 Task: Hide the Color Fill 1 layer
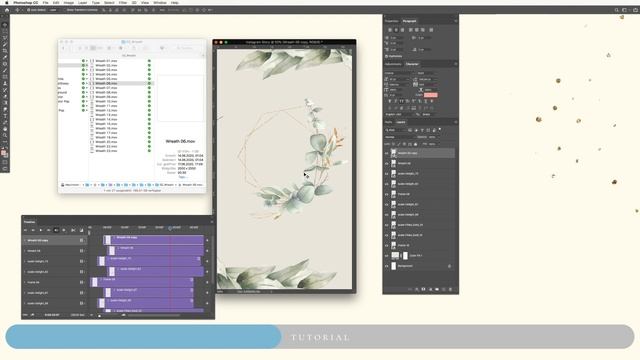coord(387,256)
